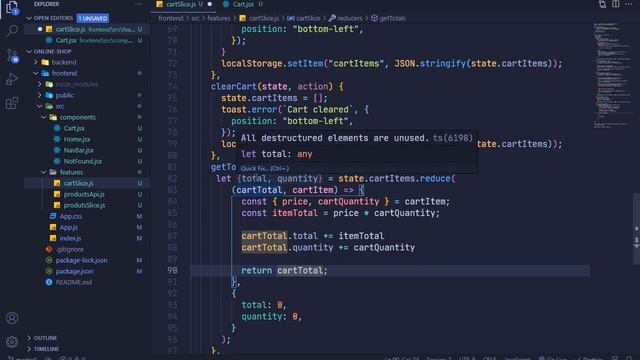Open Home.jsx file
640x360 pixels.
77,139
